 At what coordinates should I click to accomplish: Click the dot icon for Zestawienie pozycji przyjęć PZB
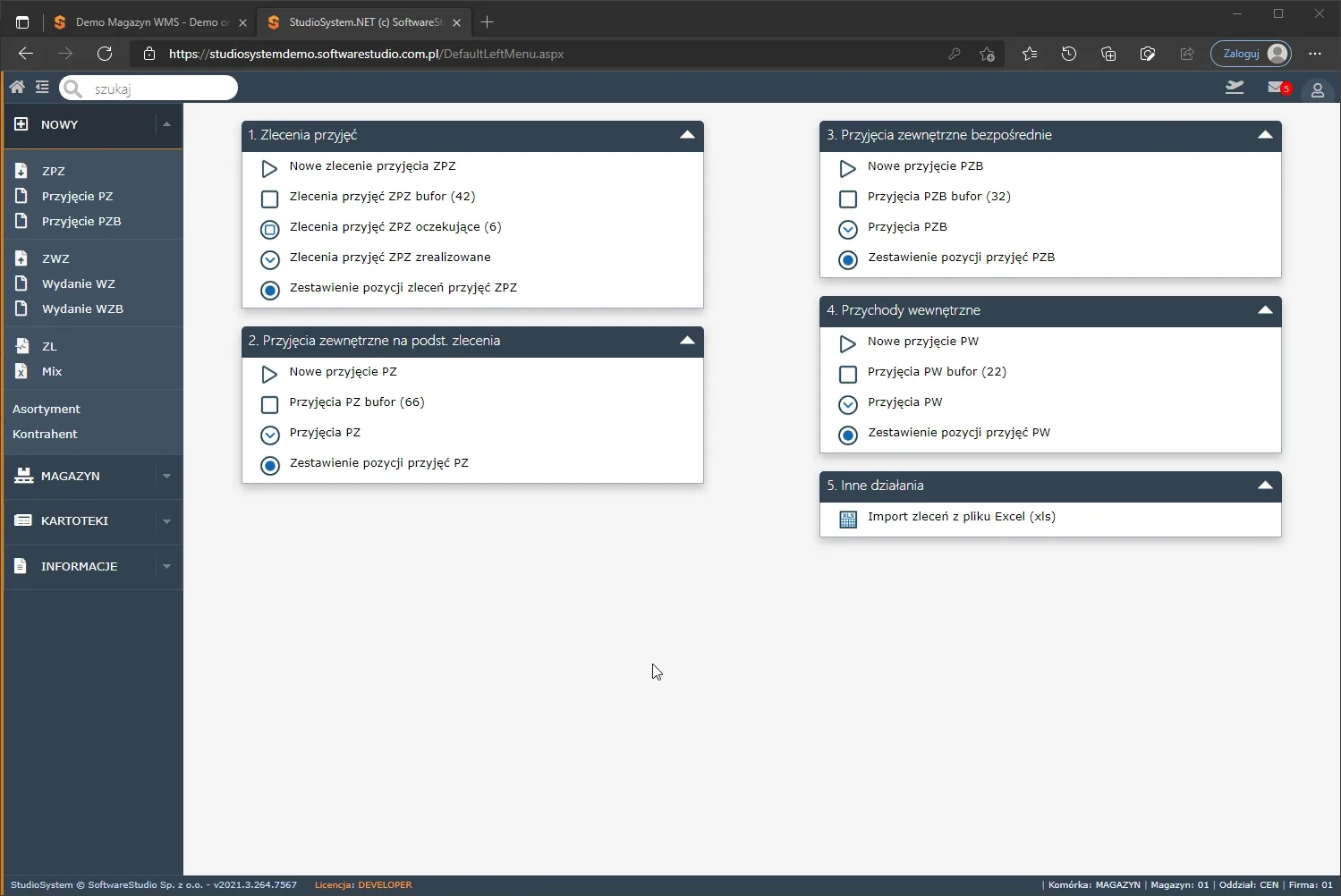(847, 259)
